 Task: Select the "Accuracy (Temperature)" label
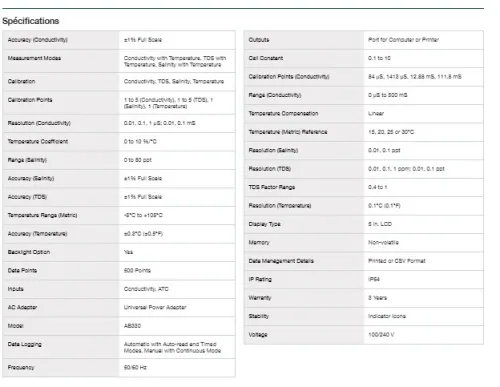tap(38, 234)
